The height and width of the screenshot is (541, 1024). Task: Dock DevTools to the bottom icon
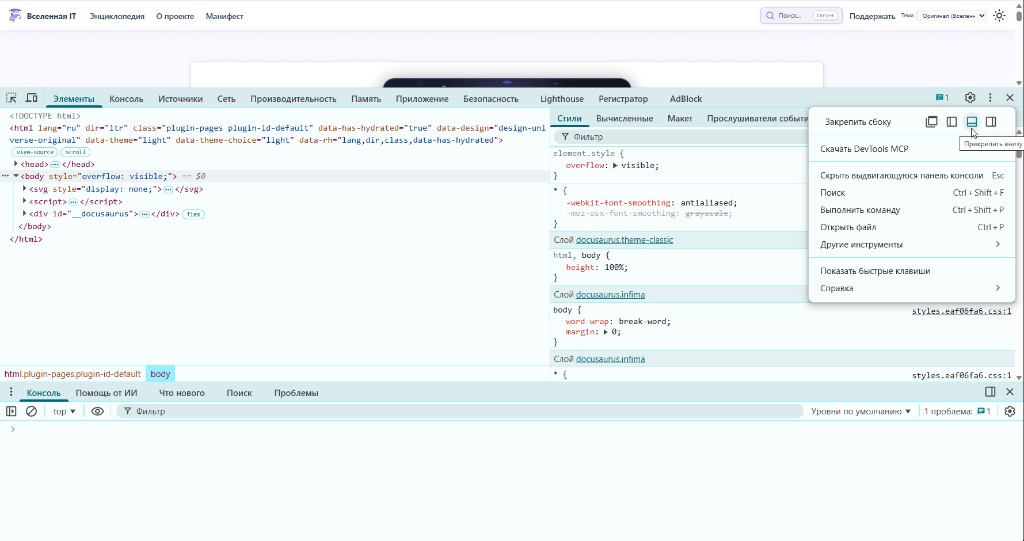(x=972, y=122)
